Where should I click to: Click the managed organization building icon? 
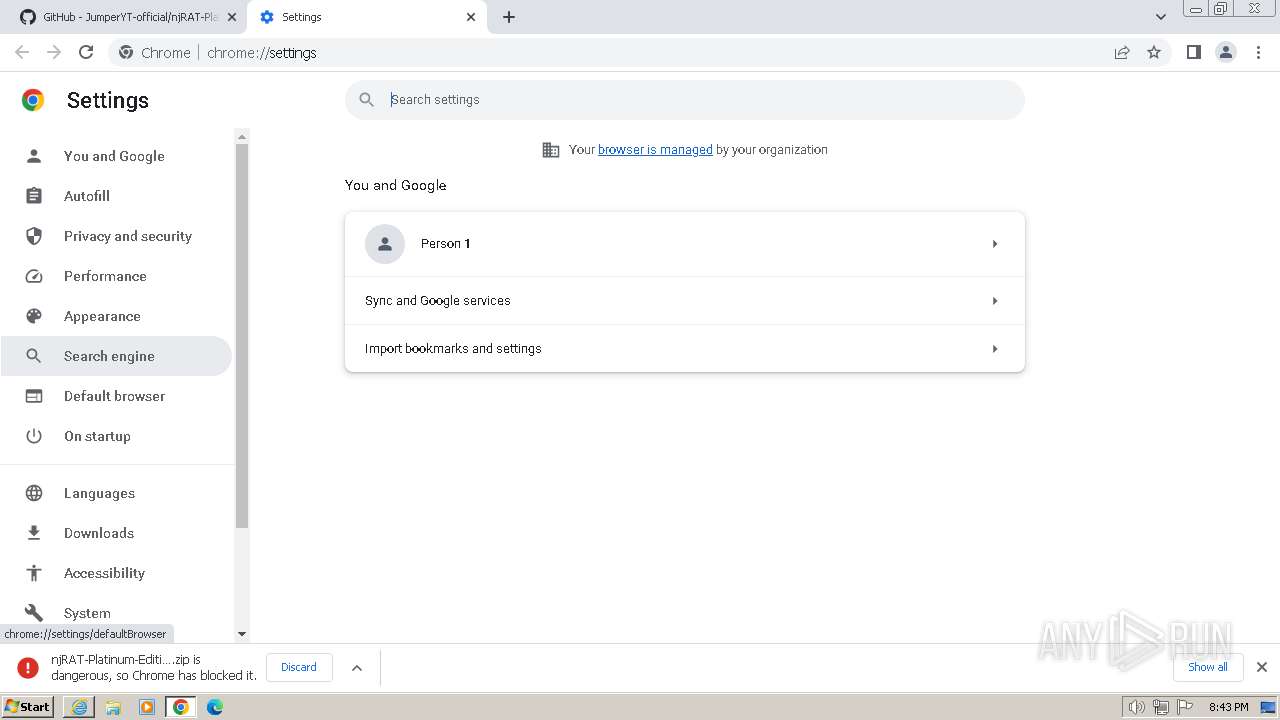pyautogui.click(x=550, y=150)
